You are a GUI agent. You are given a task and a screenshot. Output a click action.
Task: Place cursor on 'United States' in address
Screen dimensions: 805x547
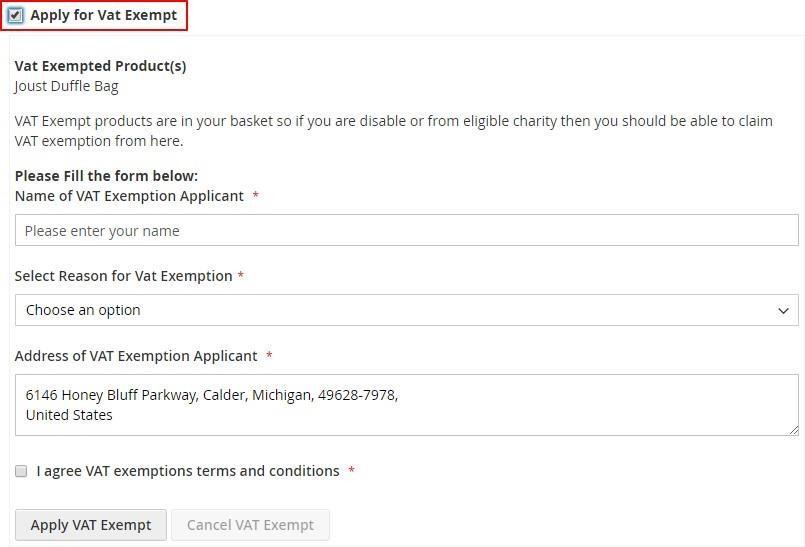tap(69, 415)
